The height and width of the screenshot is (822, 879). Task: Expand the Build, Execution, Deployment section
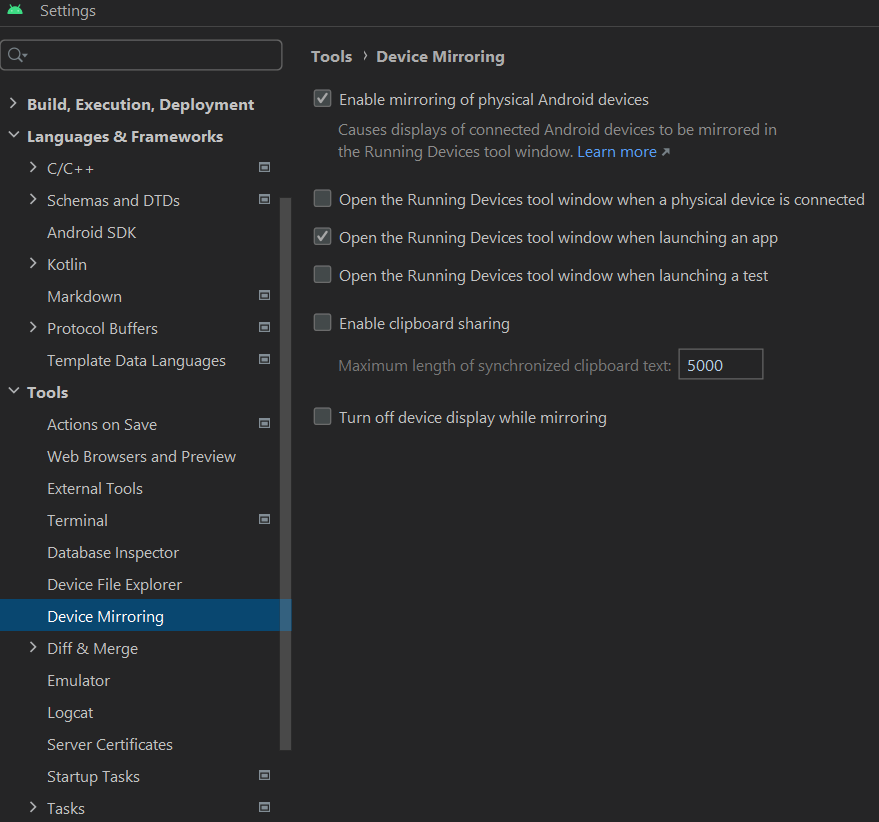tap(13, 104)
